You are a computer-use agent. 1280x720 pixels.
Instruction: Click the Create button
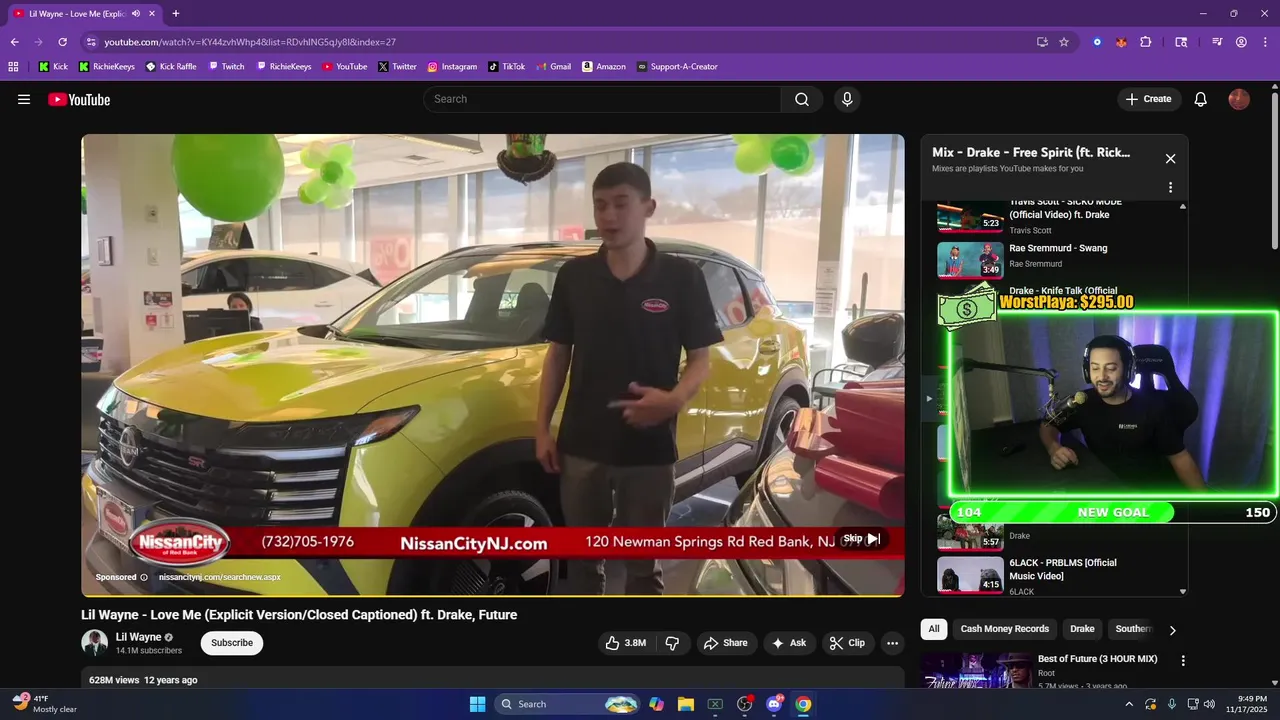[1149, 99]
